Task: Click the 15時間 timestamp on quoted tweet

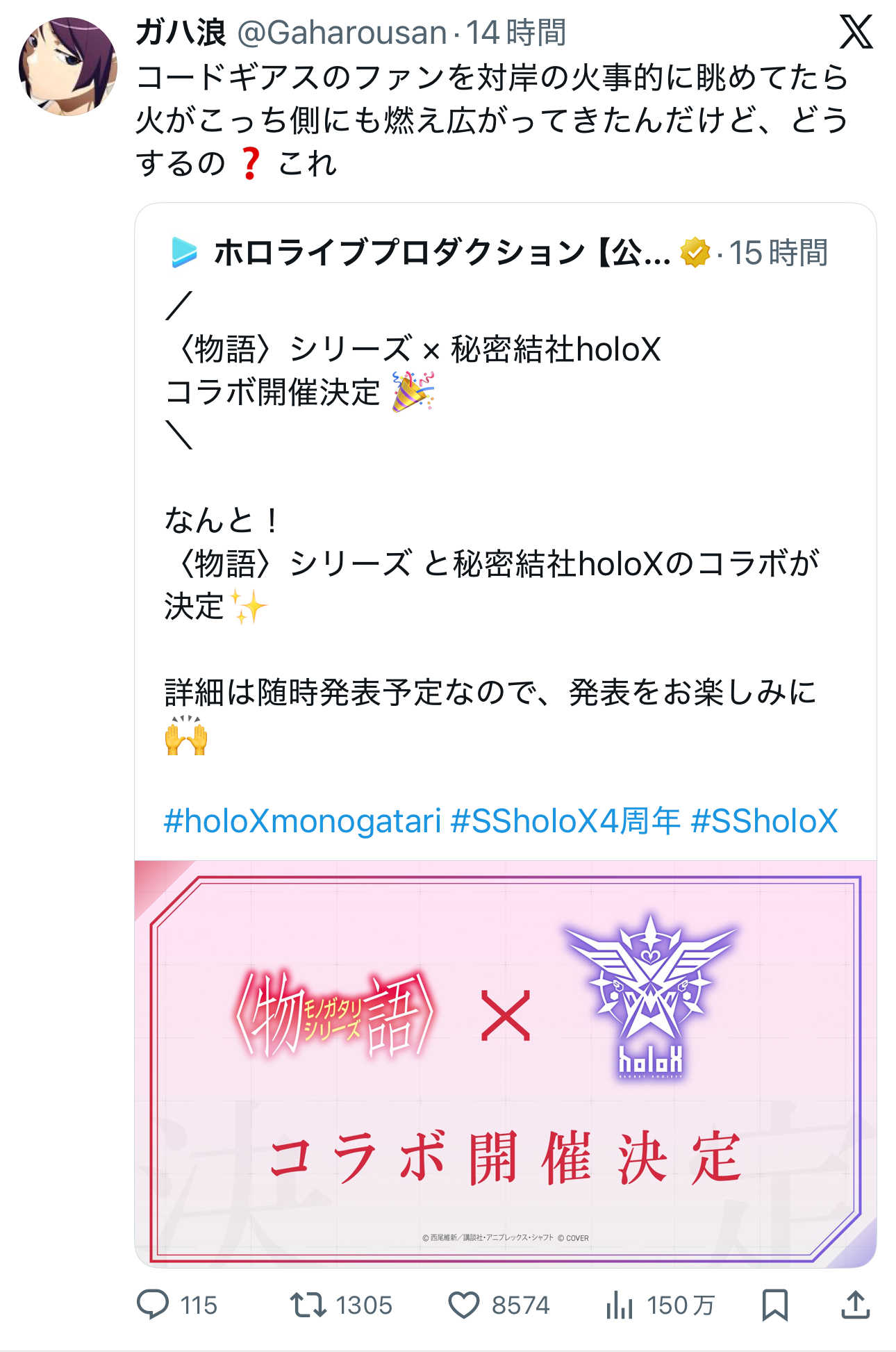Action: click(x=778, y=252)
